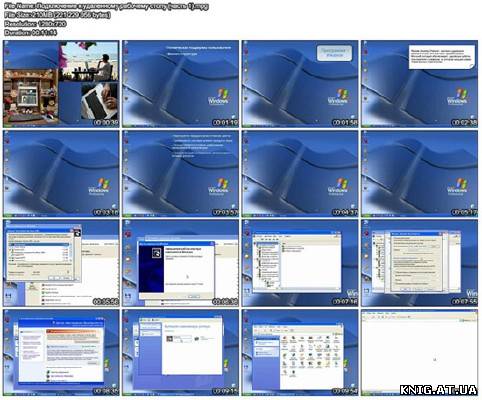Open the thumbnail stamped 00:07:55
Screen dimensions: 482x400
[x=419, y=263]
